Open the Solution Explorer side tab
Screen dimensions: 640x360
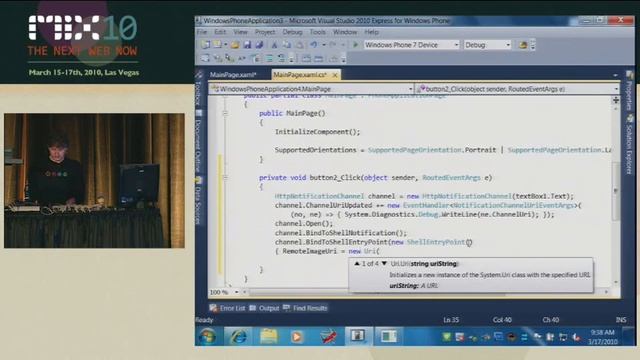point(630,144)
